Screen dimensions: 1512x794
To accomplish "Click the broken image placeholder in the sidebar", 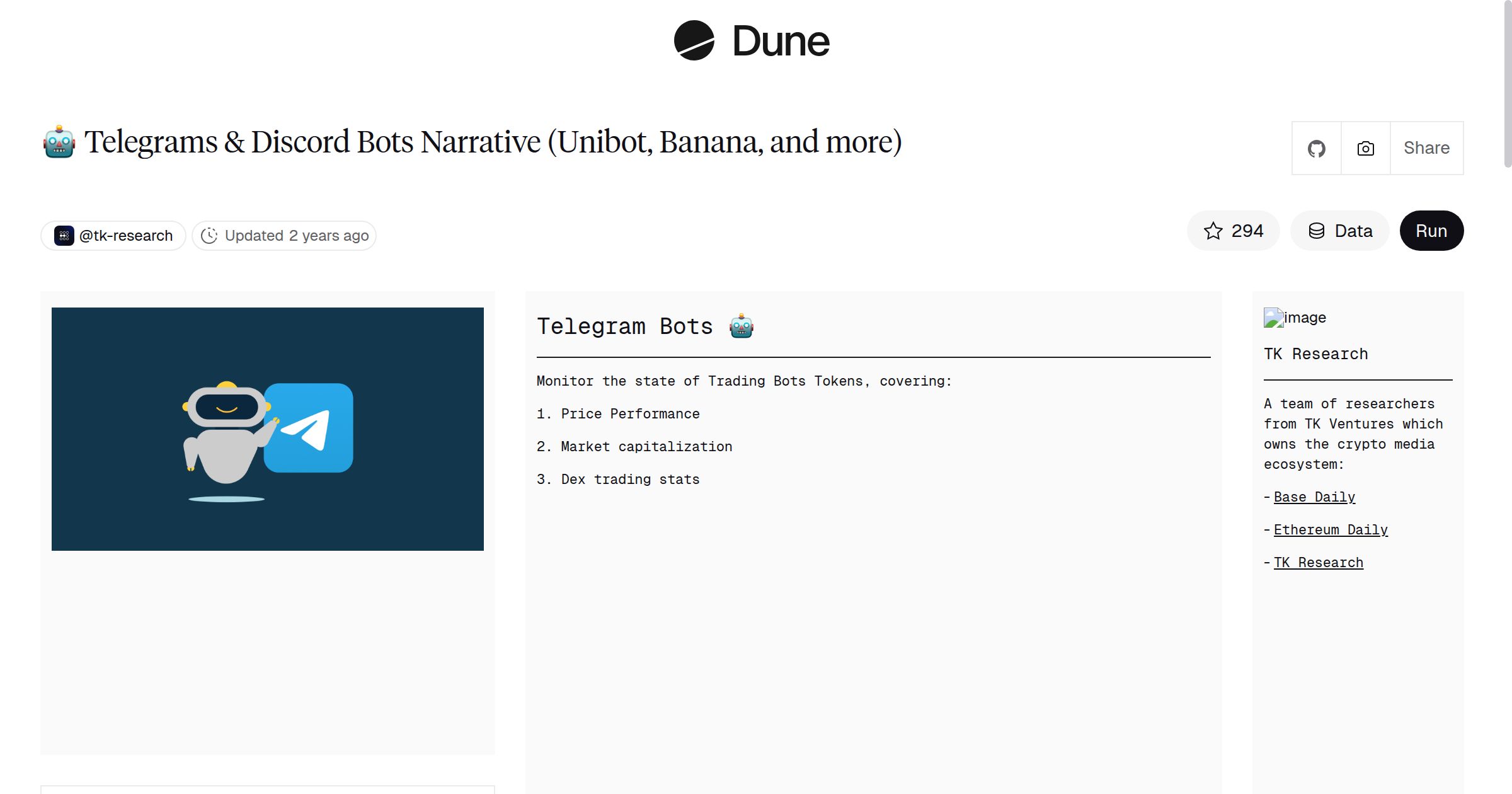I will [1273, 318].
